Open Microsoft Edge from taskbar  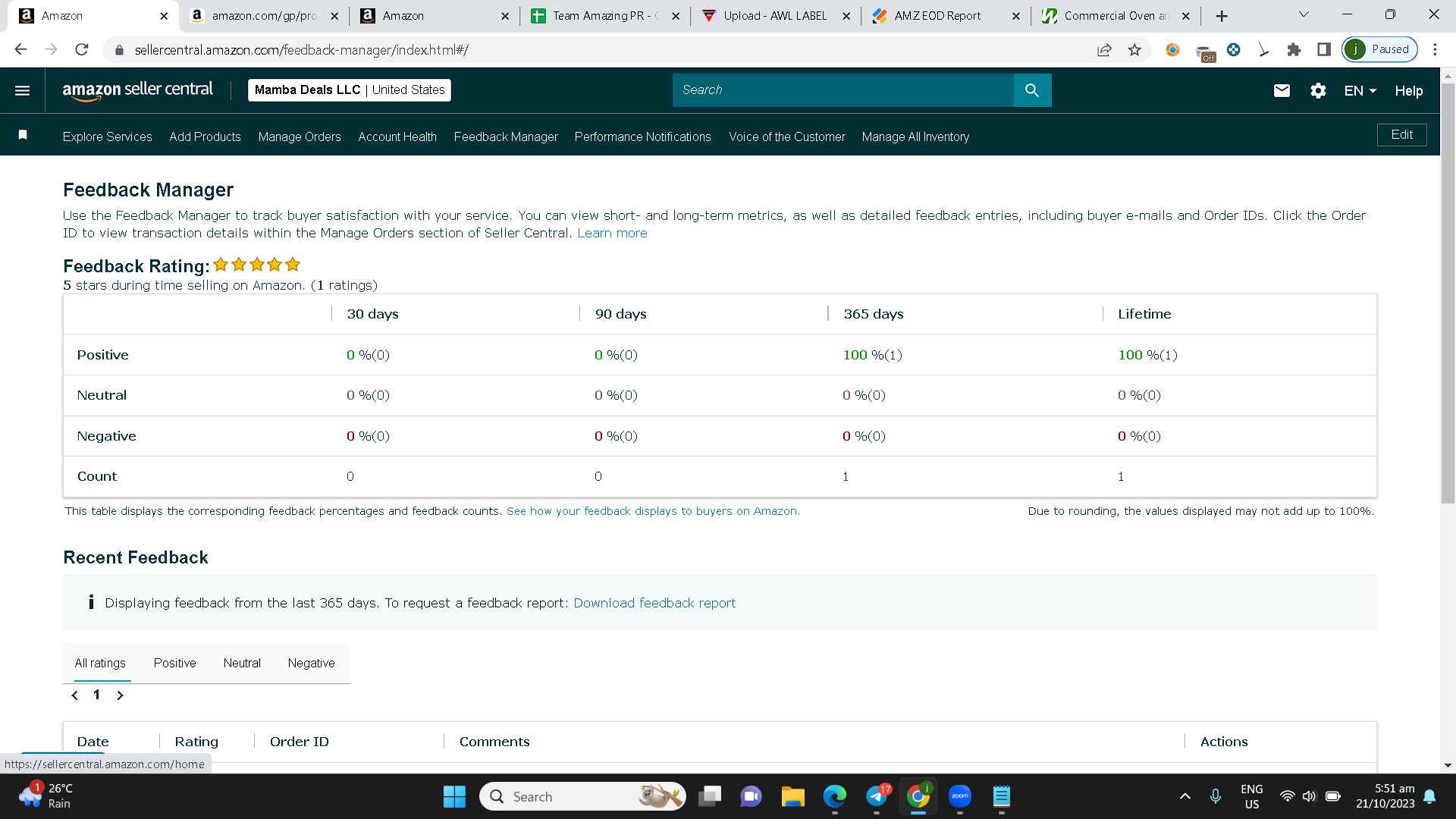coord(834,796)
